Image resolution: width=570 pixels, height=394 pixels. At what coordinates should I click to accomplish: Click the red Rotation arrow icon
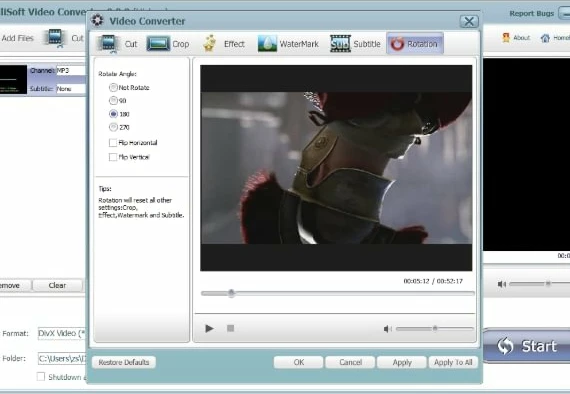point(397,44)
